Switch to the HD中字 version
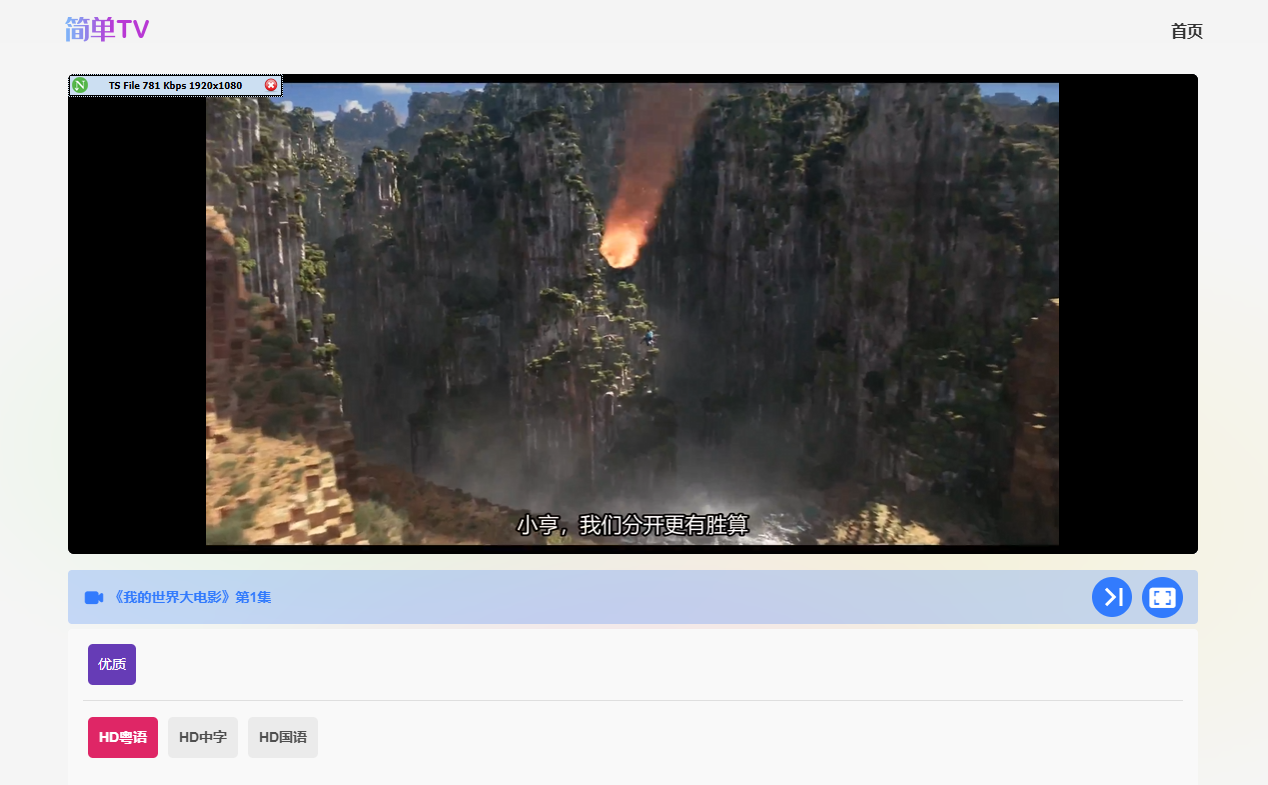1268x785 pixels. coord(203,737)
